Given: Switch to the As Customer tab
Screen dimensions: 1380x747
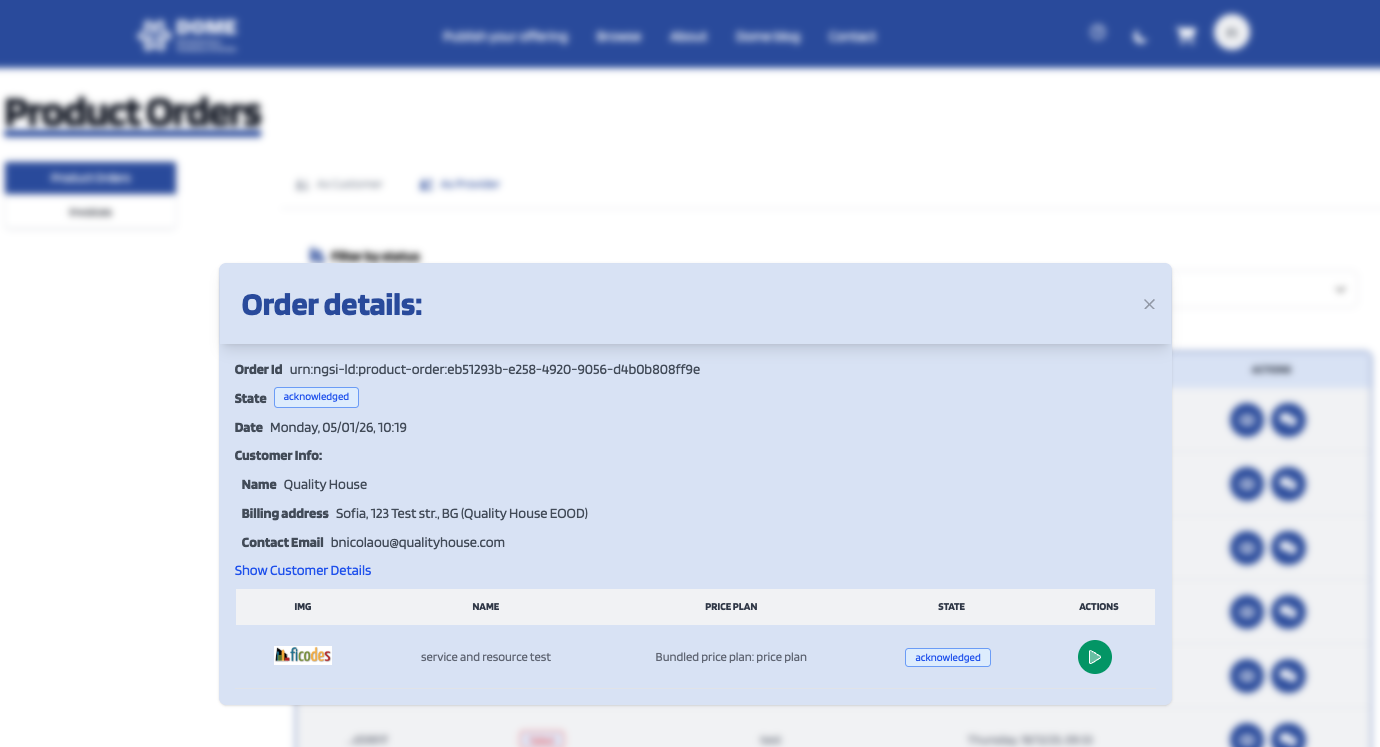Looking at the screenshot, I should [339, 185].
